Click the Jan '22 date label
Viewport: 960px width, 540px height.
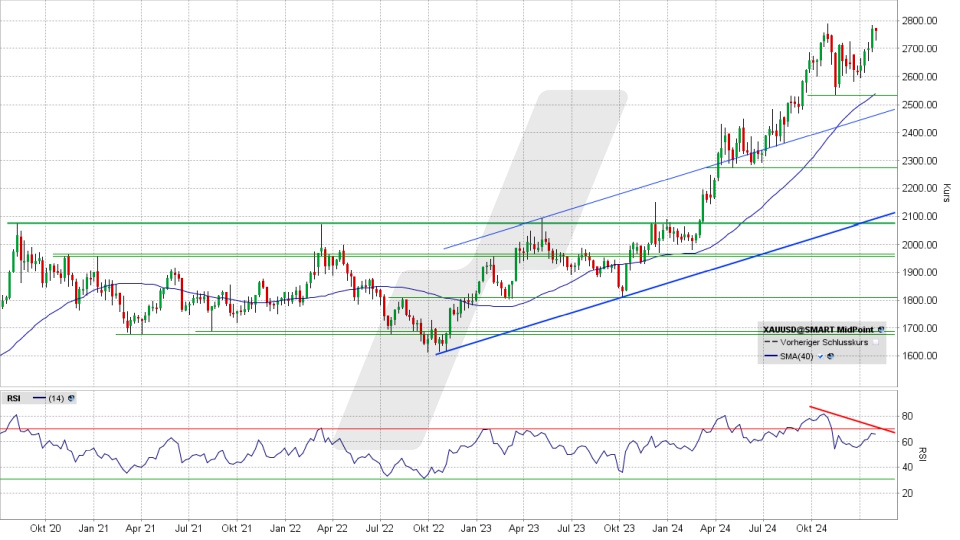(x=285, y=528)
